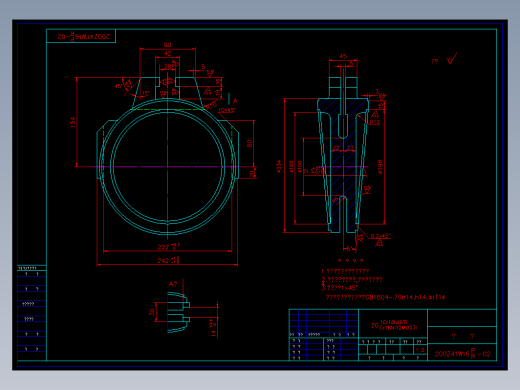The width and height of the screenshot is (520, 390).
Task: Select the 242 overall width dimension
Action: tap(168, 260)
